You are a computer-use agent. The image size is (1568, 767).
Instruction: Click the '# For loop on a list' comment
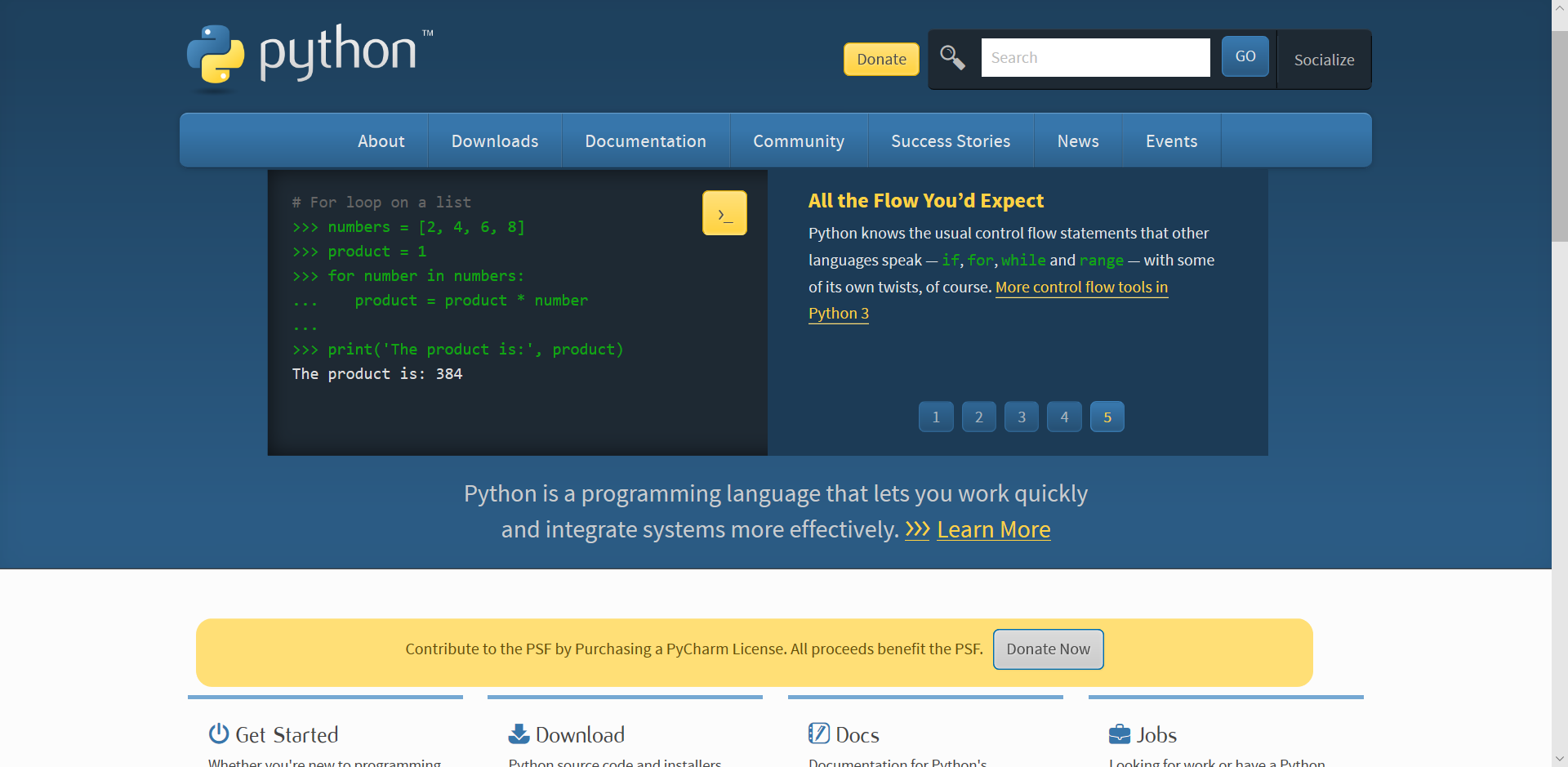(x=381, y=202)
